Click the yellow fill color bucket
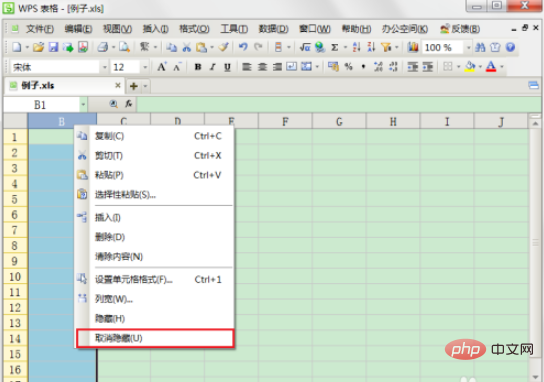Viewport: 544px width, 382px height. pos(470,66)
